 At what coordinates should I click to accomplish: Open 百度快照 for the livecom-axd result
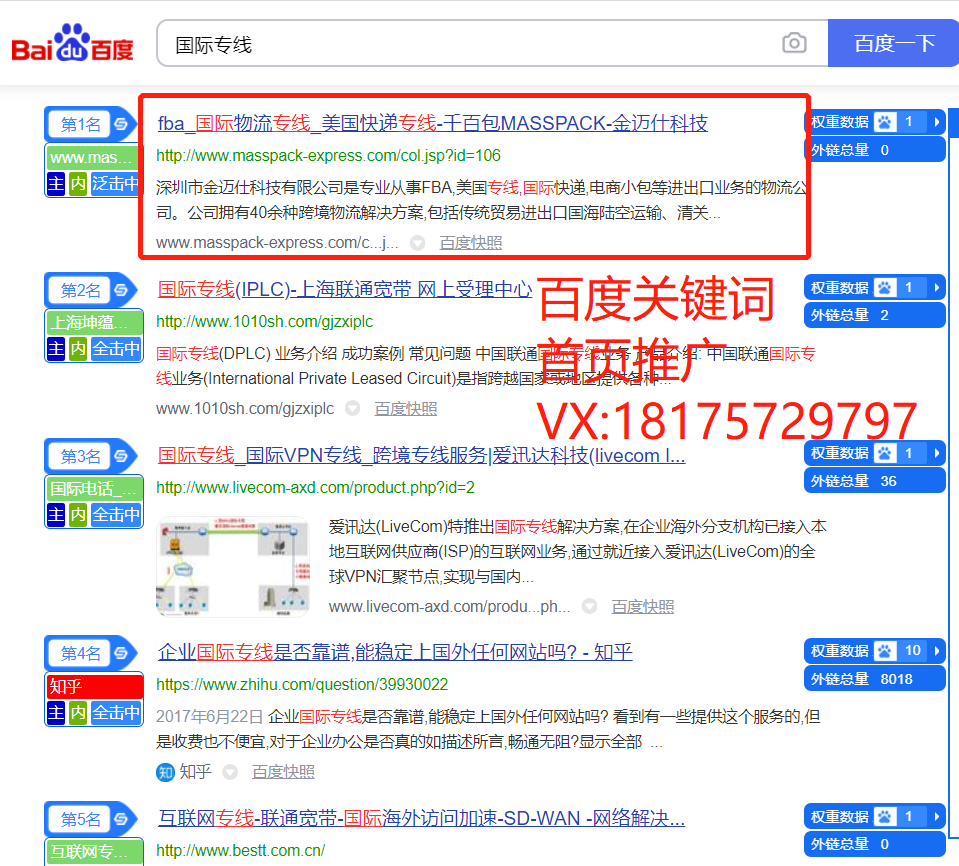point(643,607)
